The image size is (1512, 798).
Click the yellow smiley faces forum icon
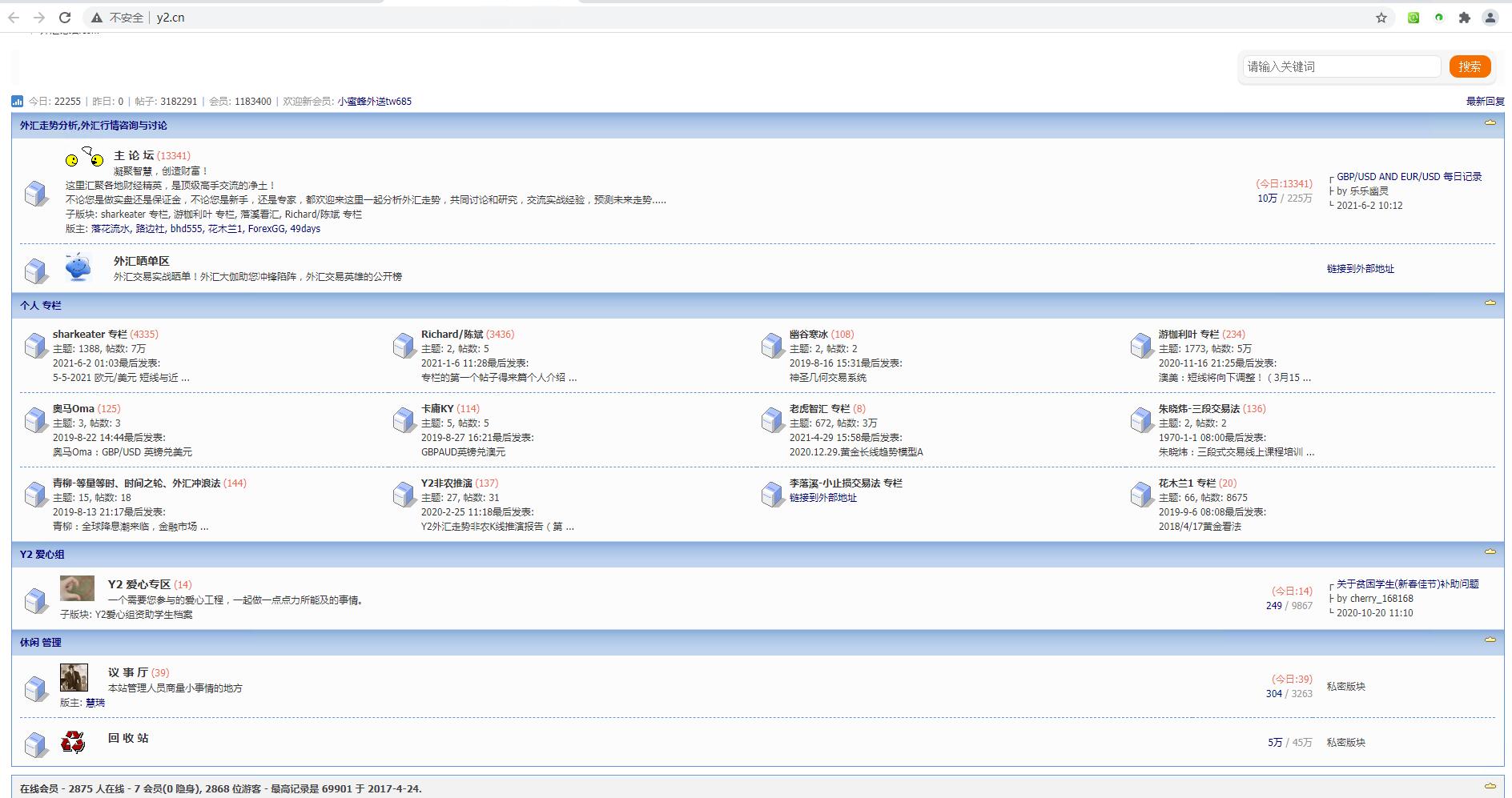coord(85,158)
